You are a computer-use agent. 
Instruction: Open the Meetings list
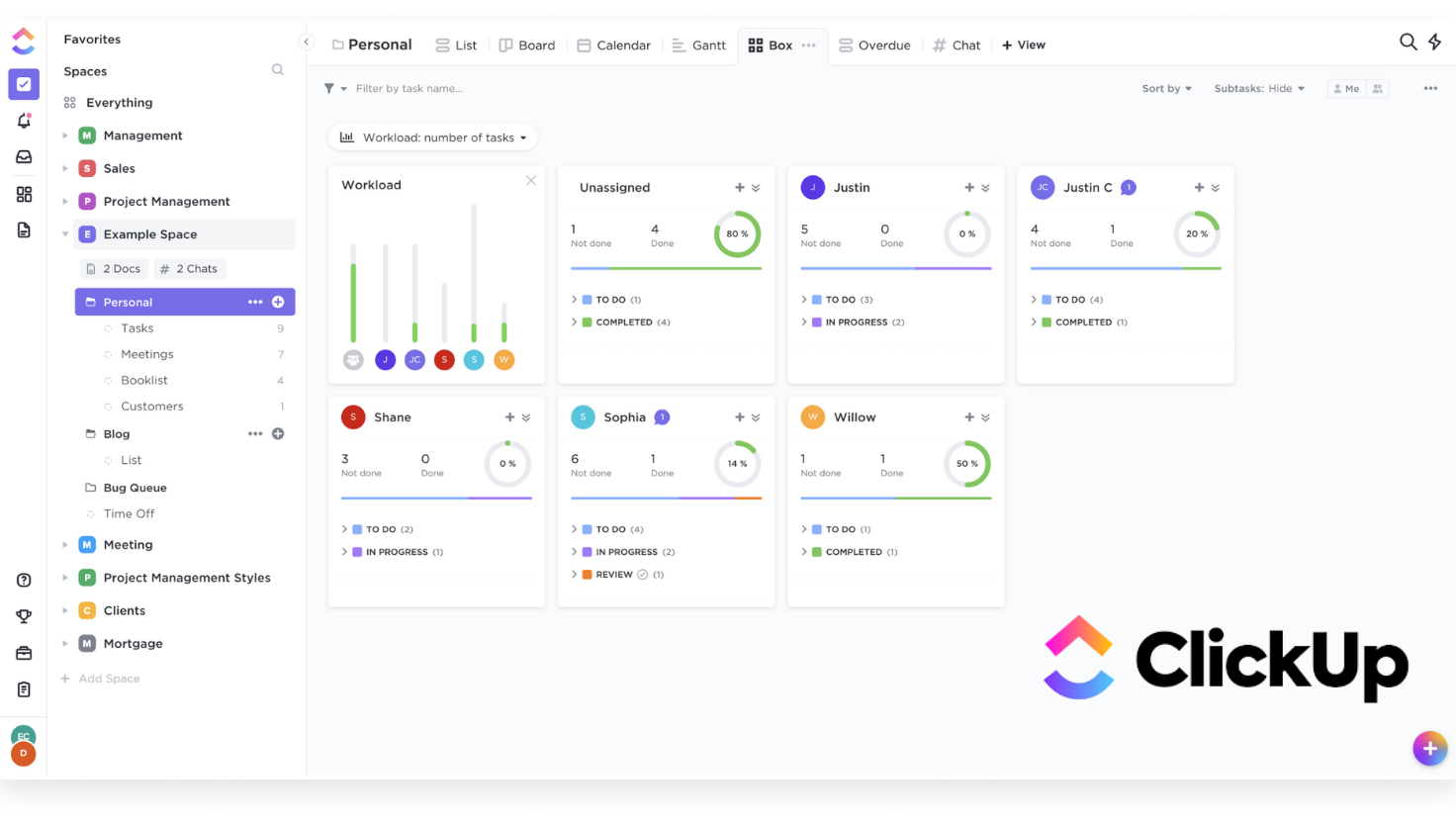(147, 354)
